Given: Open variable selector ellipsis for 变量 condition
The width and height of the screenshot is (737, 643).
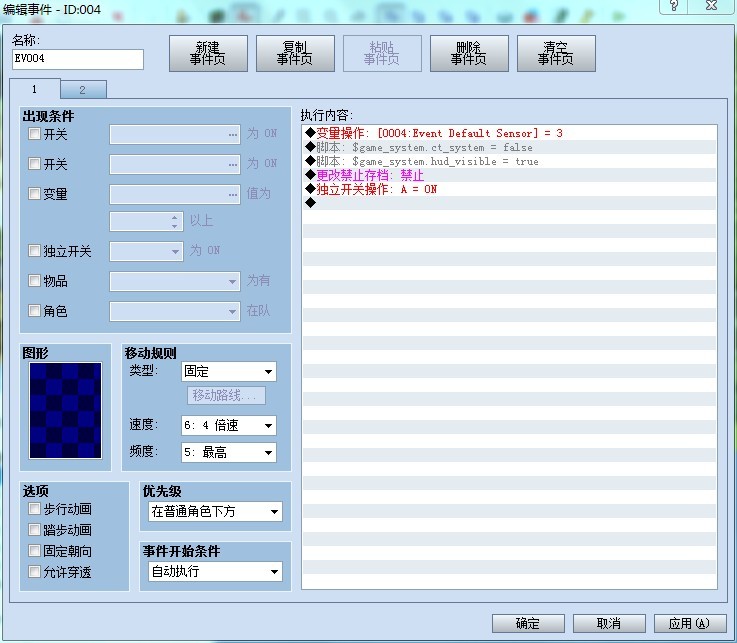Looking at the screenshot, I should (x=233, y=195).
